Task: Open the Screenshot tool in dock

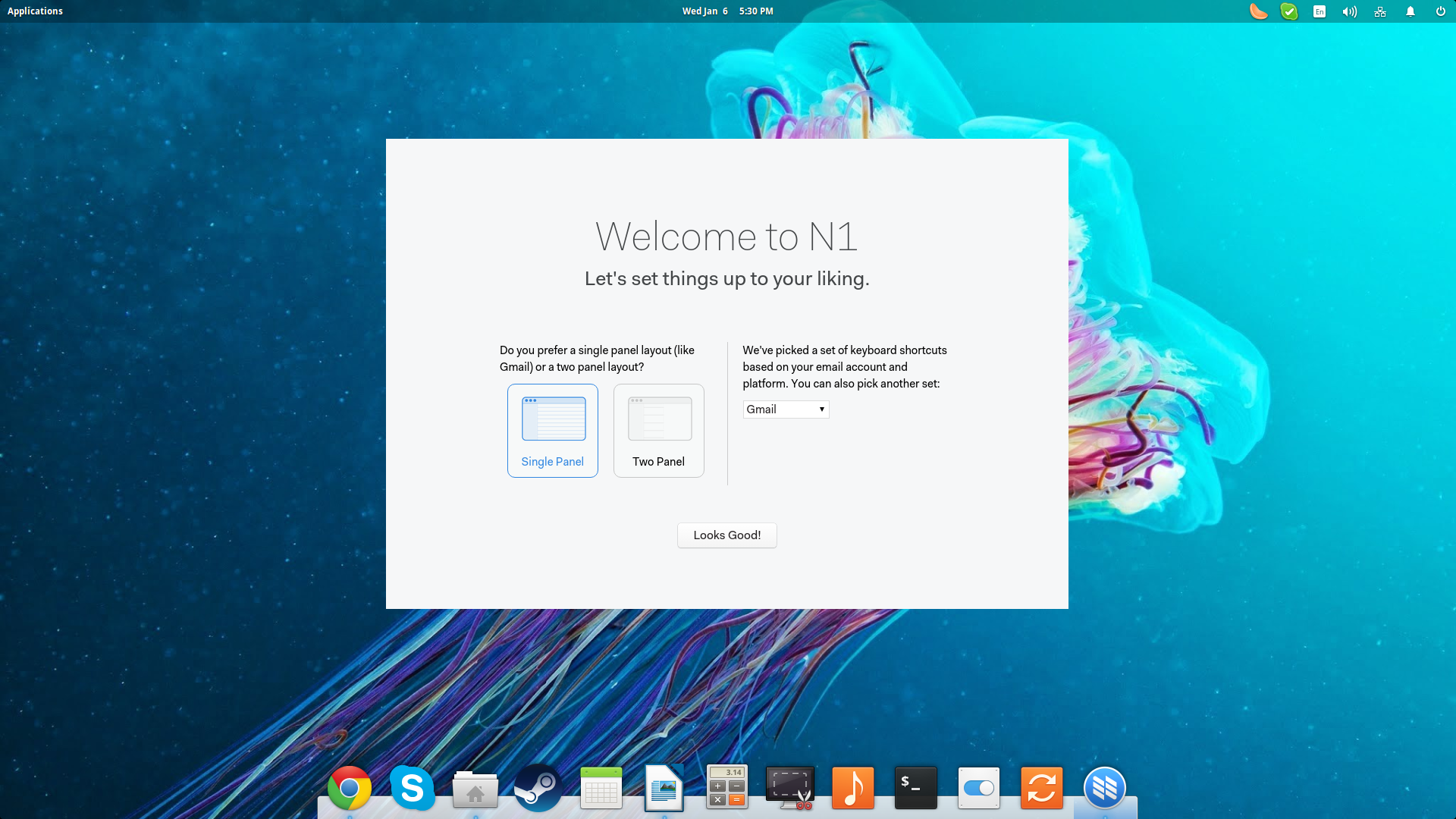Action: [790, 789]
